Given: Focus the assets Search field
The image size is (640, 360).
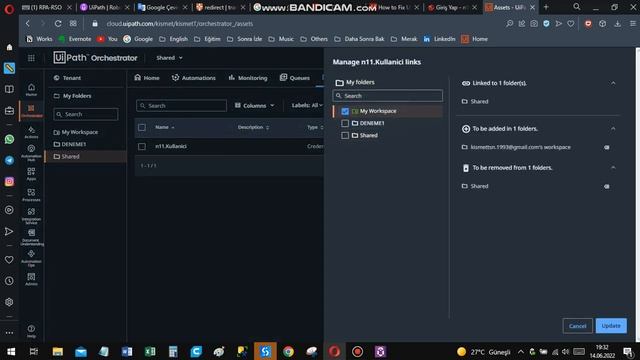Looking at the screenshot, I should [181, 106].
